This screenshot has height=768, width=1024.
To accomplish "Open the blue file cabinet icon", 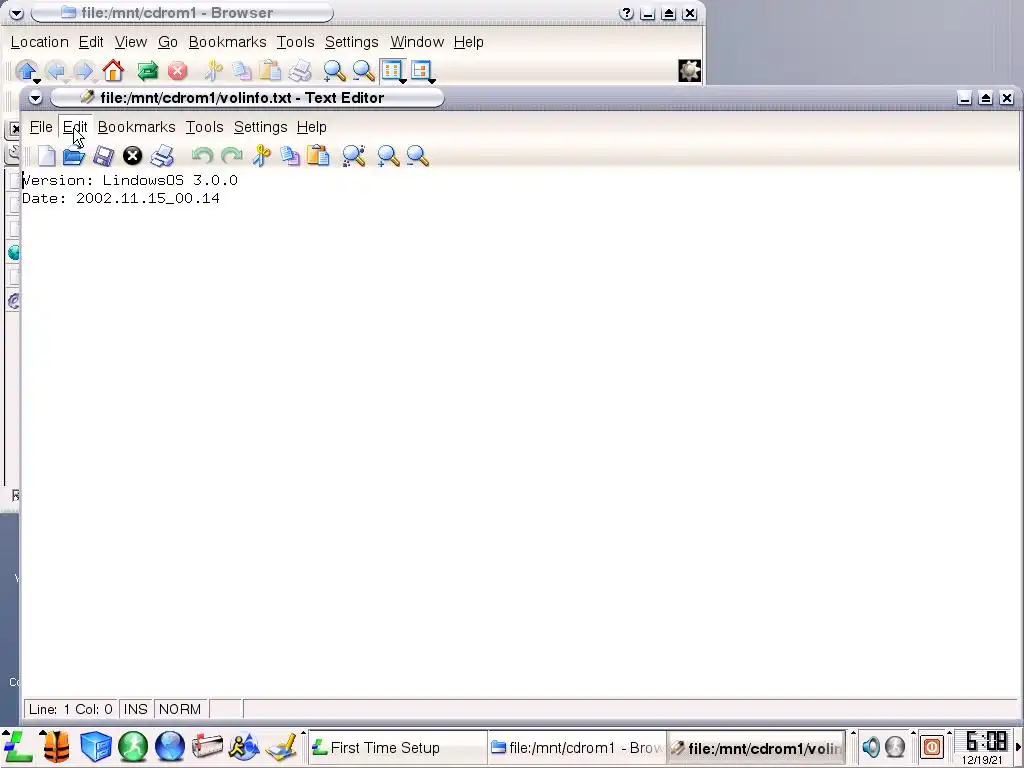I will pyautogui.click(x=95, y=747).
